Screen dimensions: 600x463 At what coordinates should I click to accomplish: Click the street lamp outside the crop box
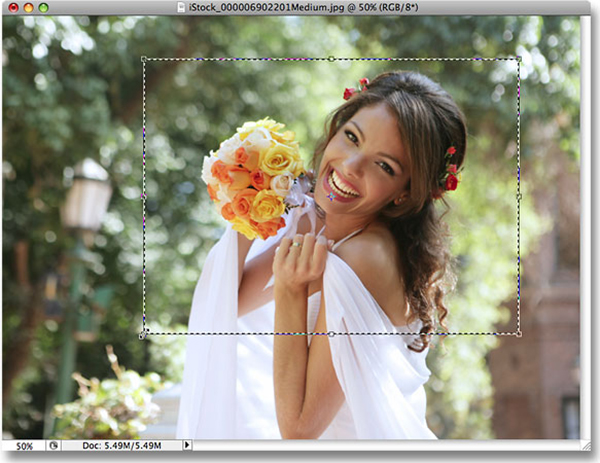coord(85,200)
